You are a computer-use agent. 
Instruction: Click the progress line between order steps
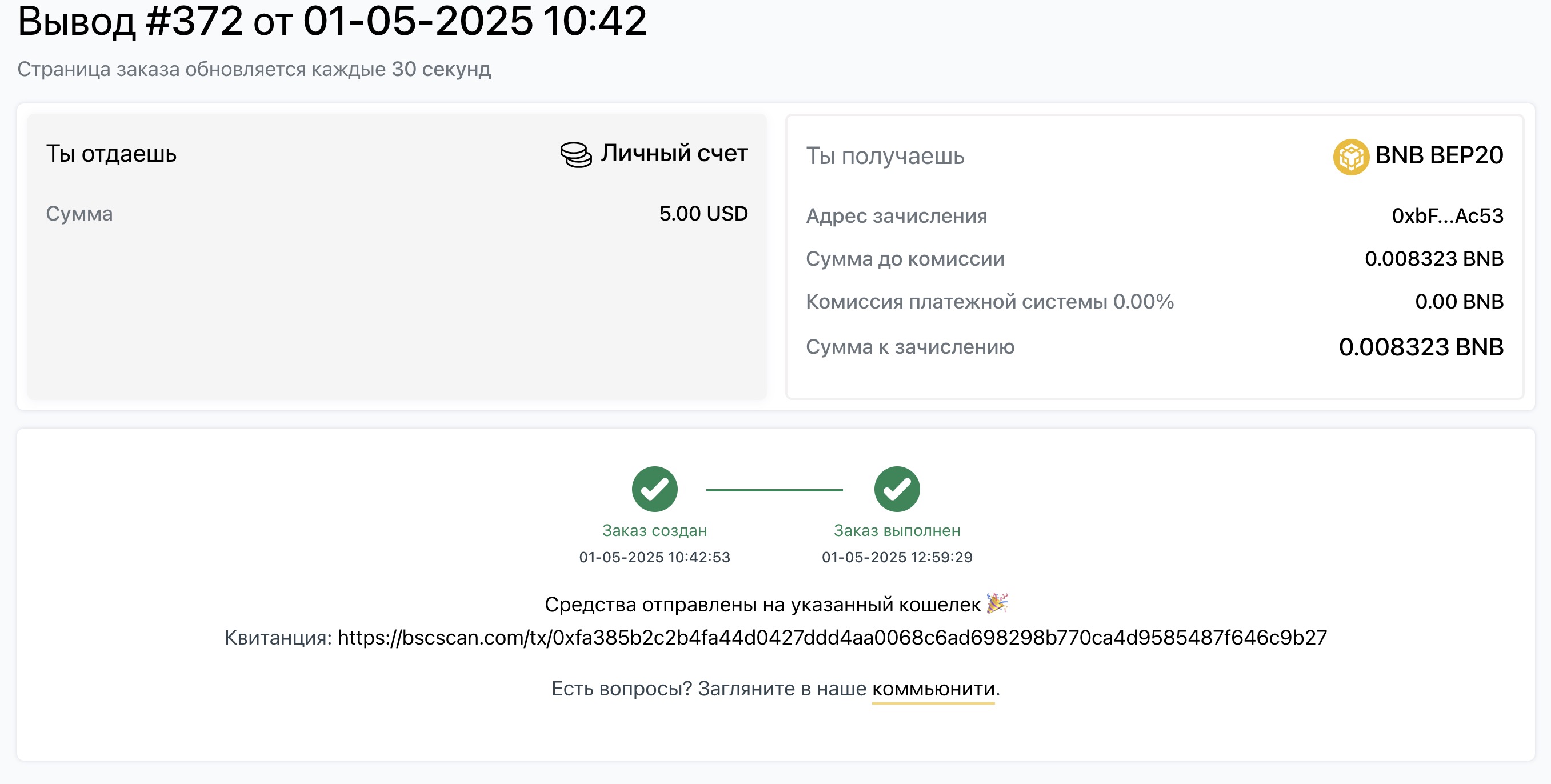tap(774, 490)
